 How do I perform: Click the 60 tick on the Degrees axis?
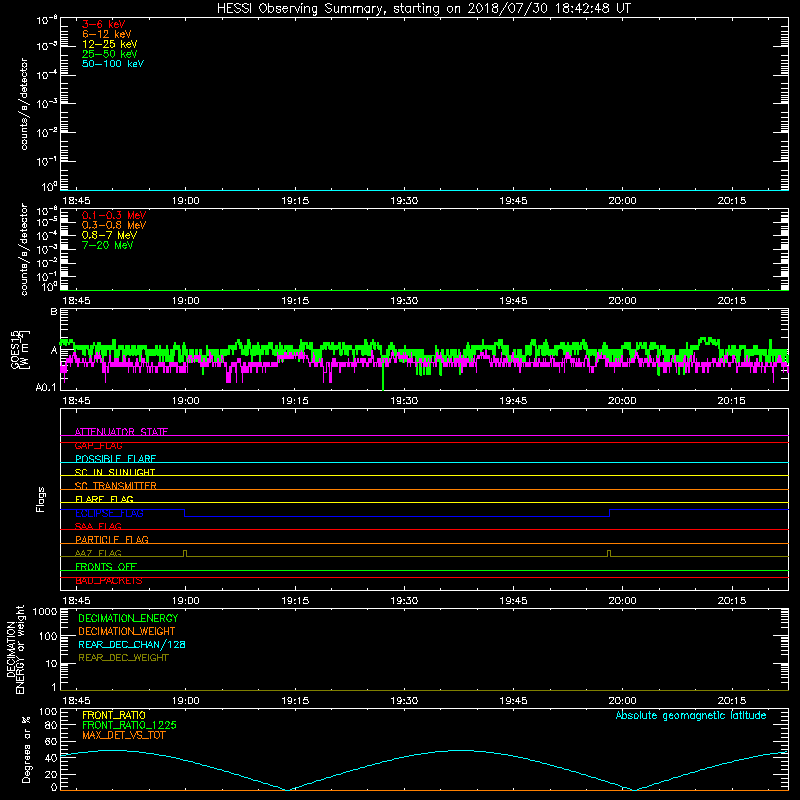tap(51, 741)
